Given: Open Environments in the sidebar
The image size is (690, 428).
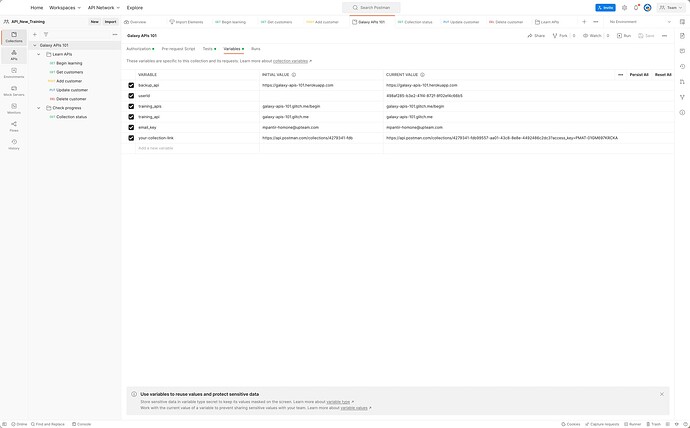Looking at the screenshot, I should click(14, 73).
